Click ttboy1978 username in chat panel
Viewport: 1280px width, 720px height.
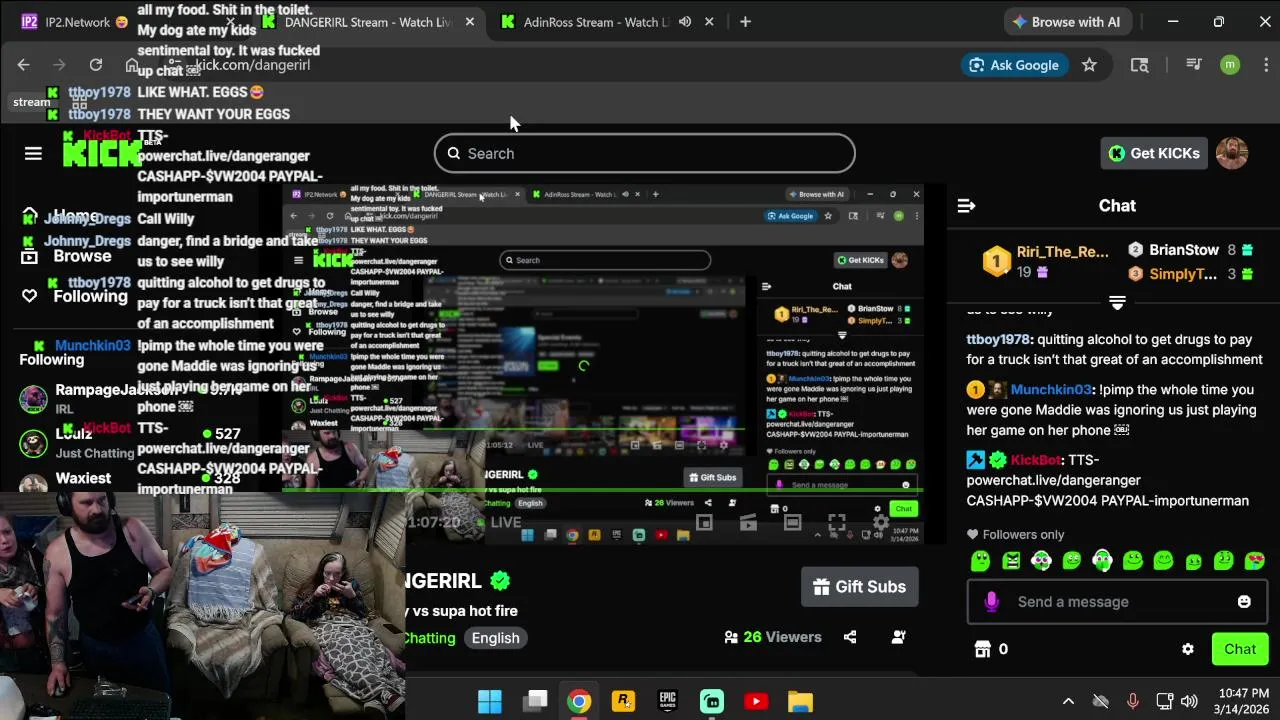(998, 340)
